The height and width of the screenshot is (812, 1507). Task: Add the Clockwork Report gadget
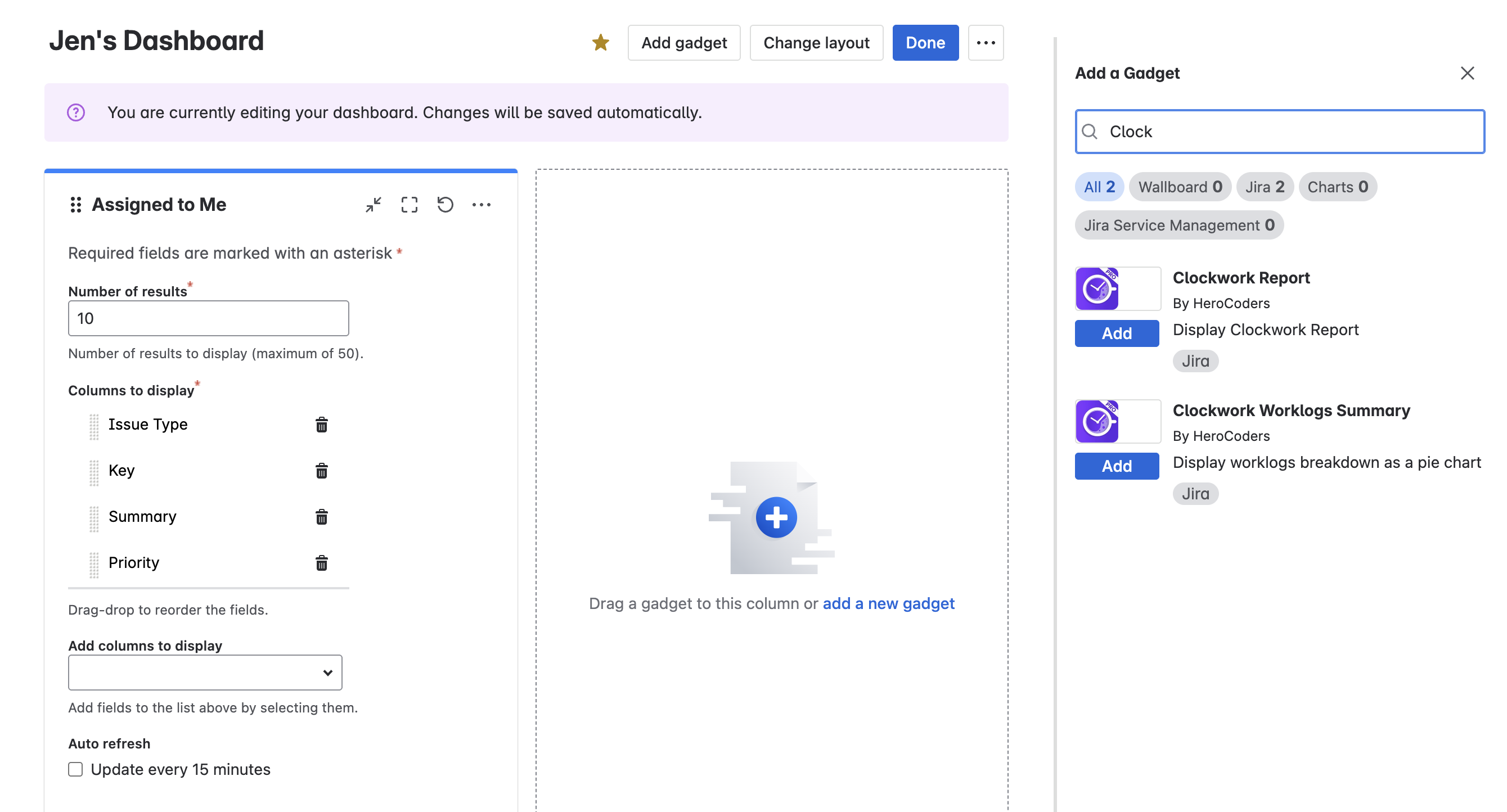[x=1116, y=333]
